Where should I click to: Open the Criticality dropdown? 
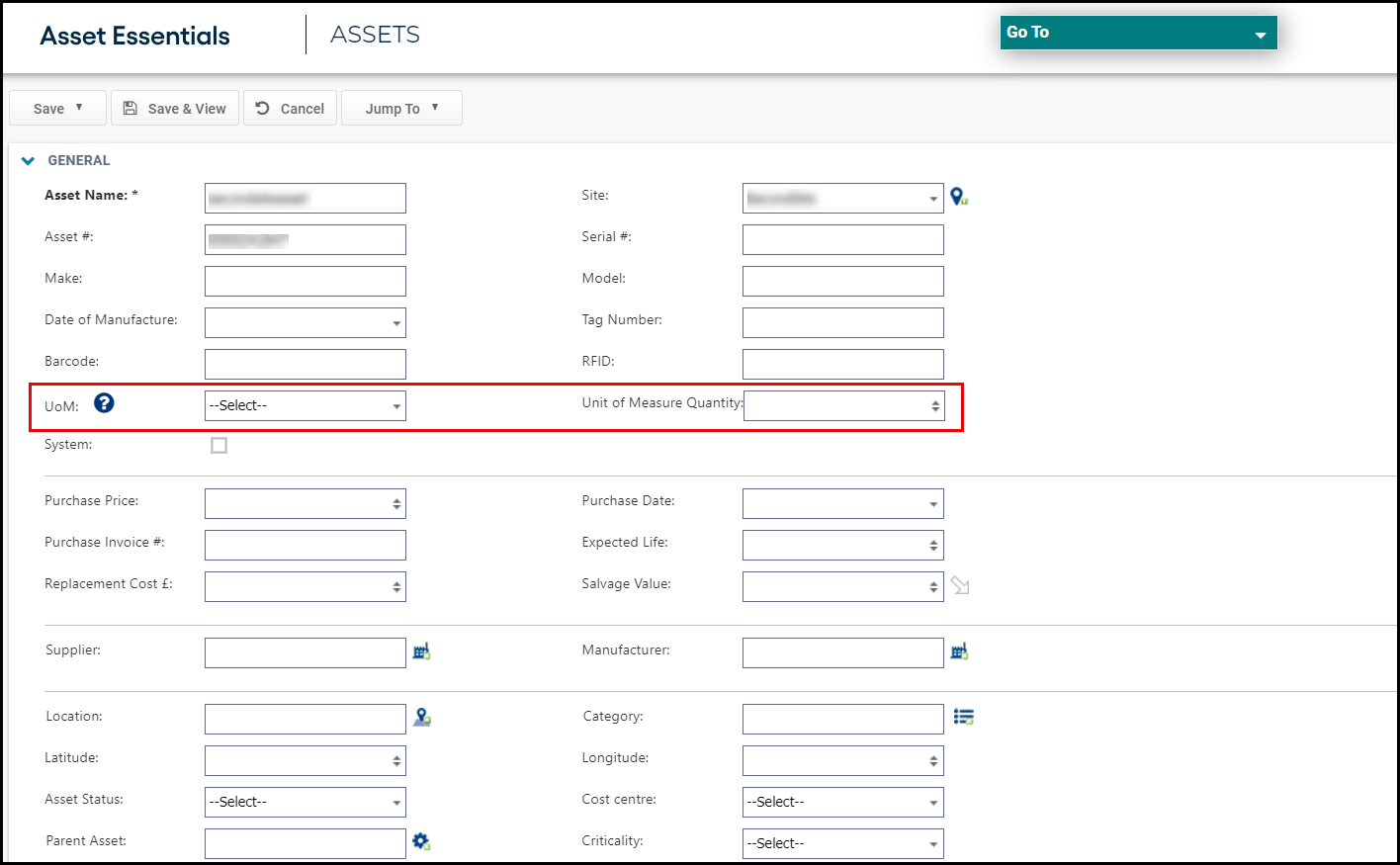pyautogui.click(x=843, y=843)
